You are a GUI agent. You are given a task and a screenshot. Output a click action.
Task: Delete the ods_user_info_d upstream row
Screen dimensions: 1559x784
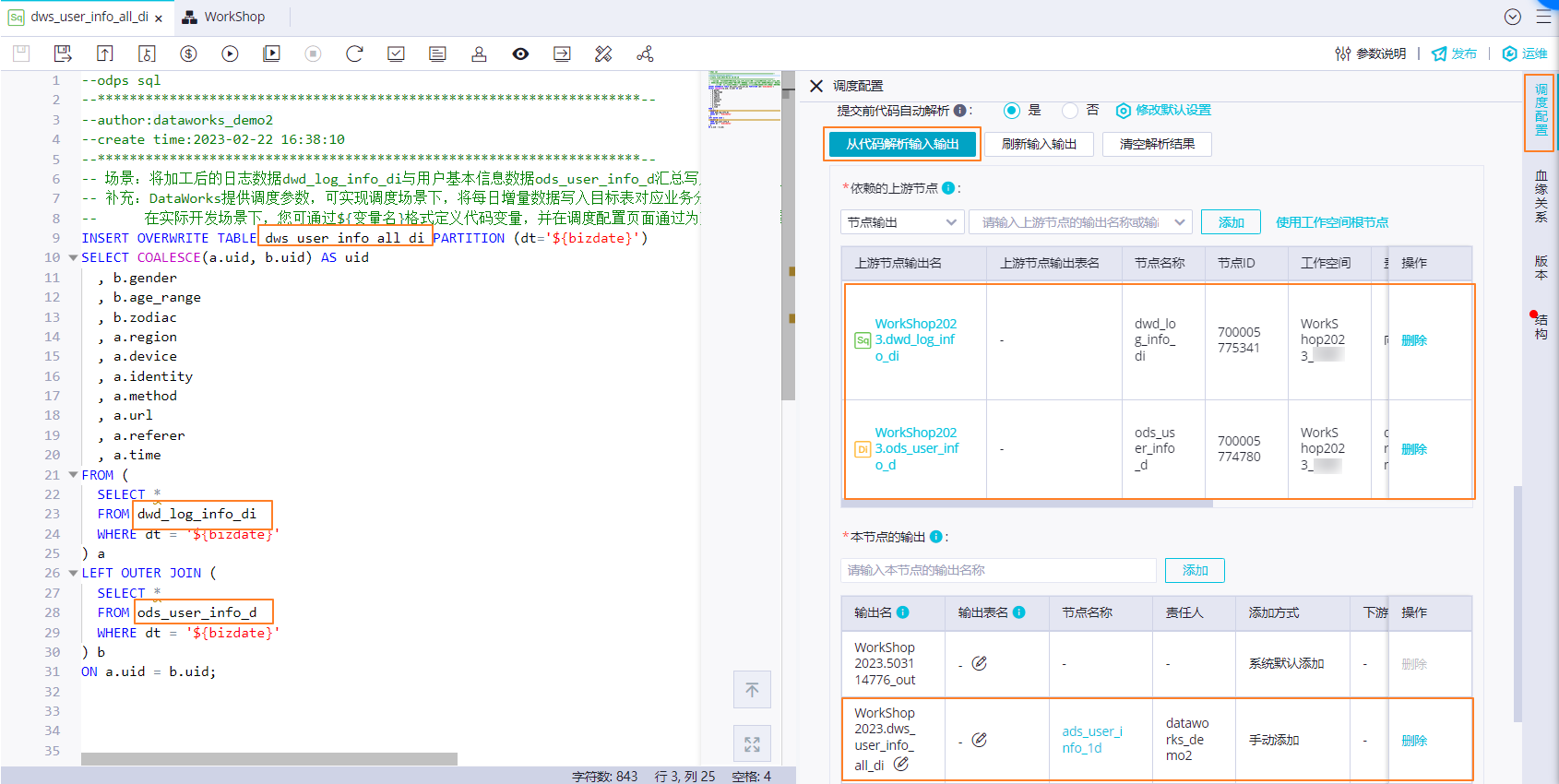pos(1414,449)
